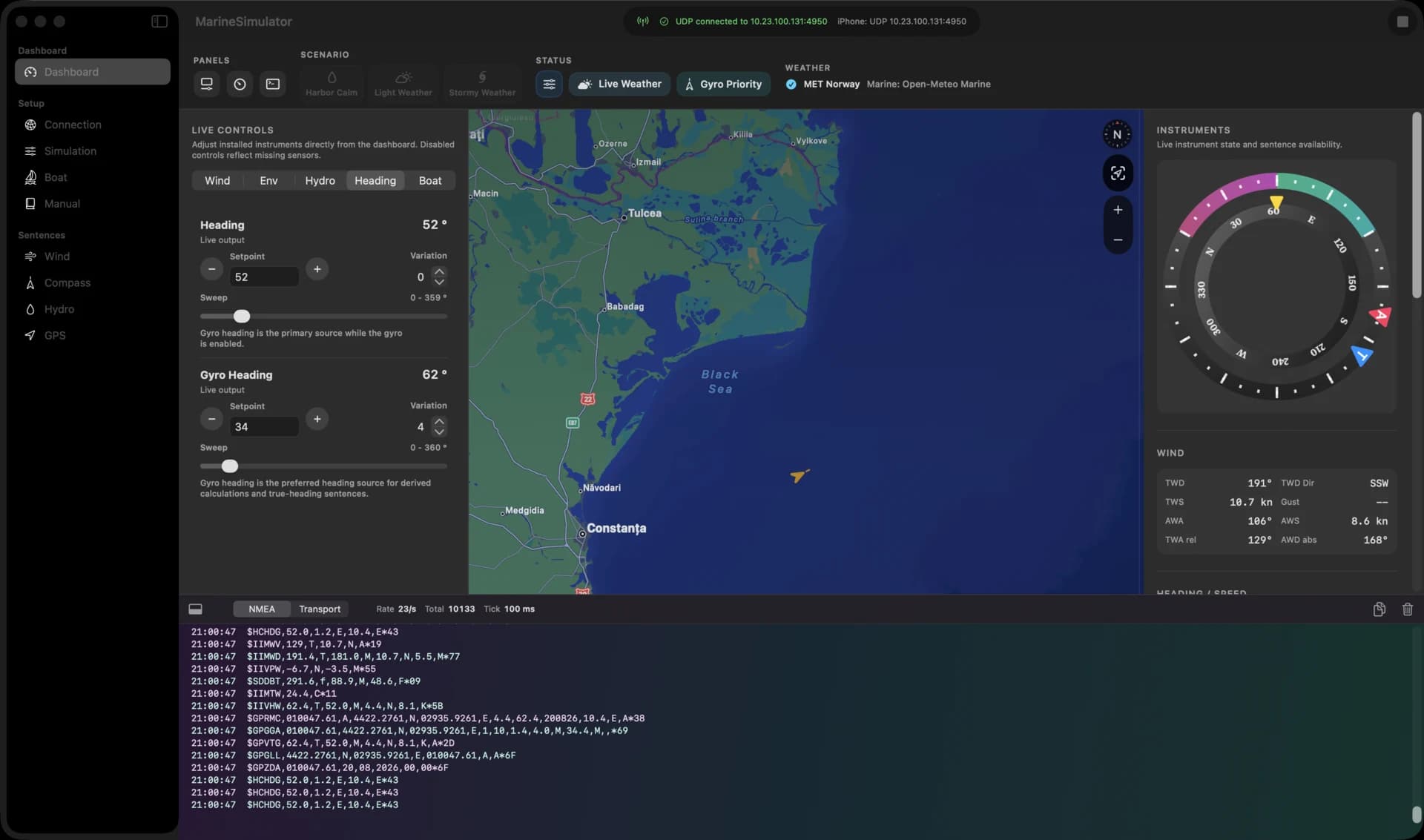Copy the NMEA log contents
The height and width of the screenshot is (840, 1424).
[1379, 609]
